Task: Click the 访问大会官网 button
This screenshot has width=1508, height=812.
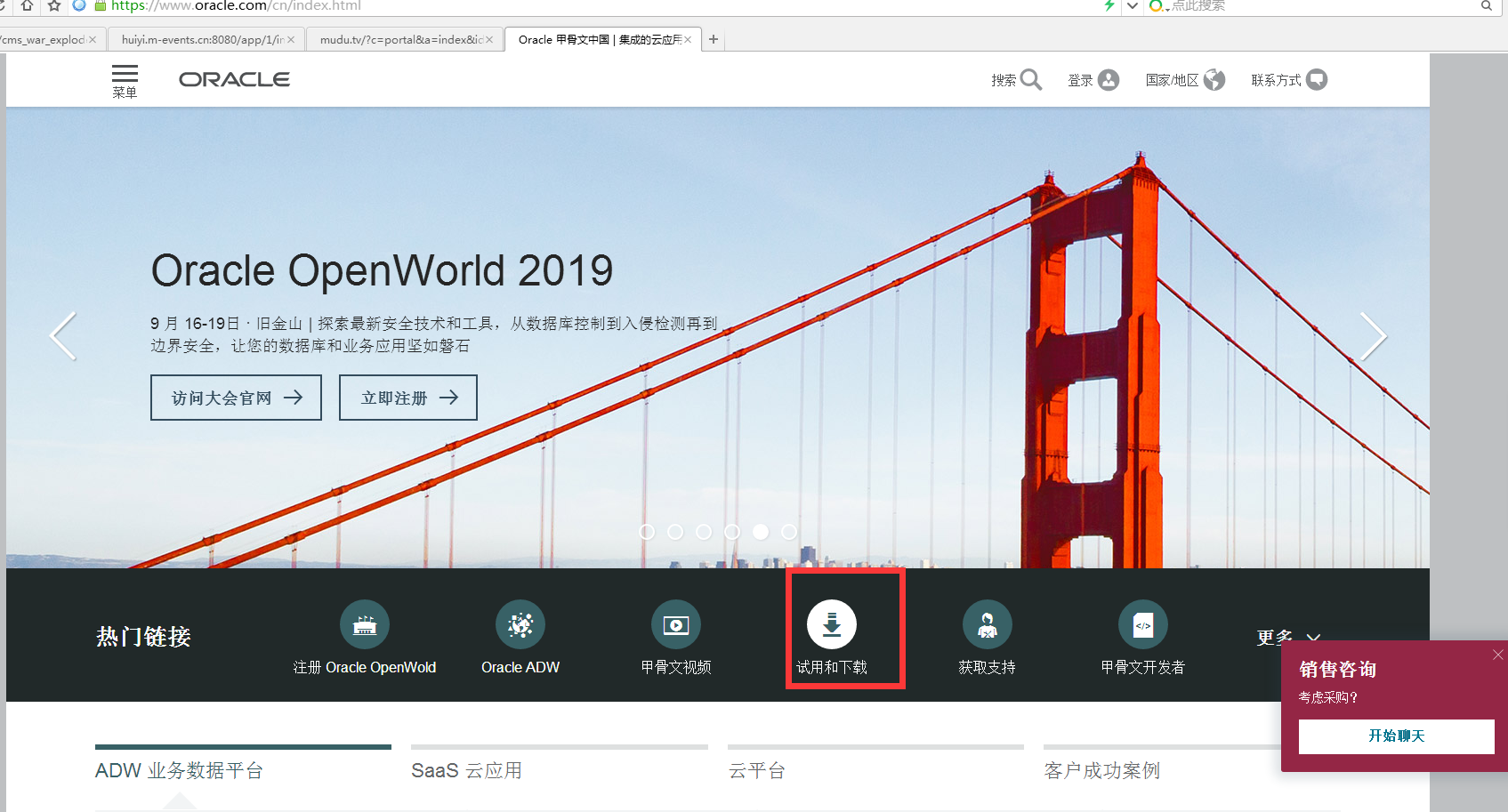Action: 236,398
